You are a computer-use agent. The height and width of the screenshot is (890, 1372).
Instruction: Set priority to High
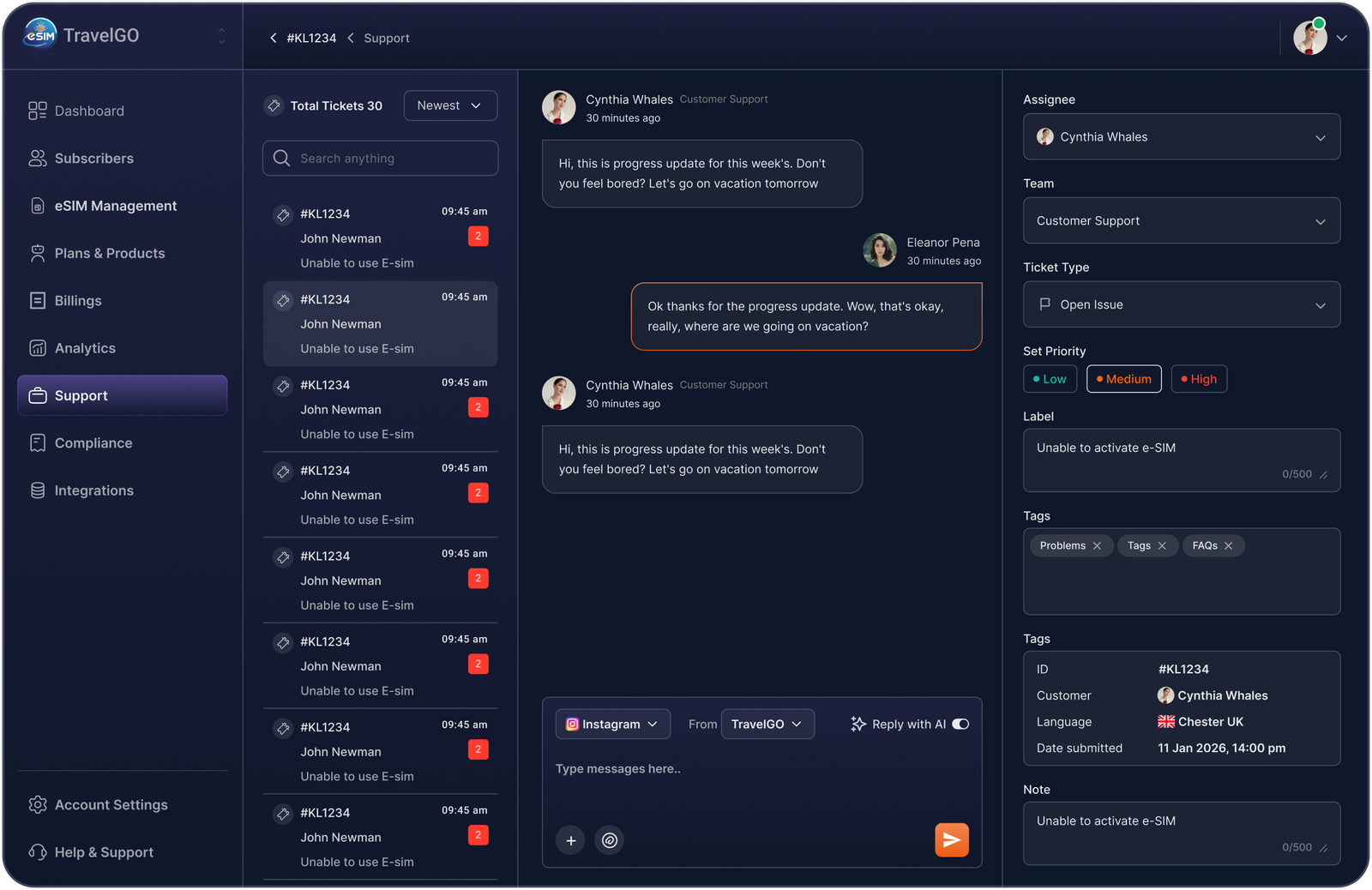(x=1199, y=379)
